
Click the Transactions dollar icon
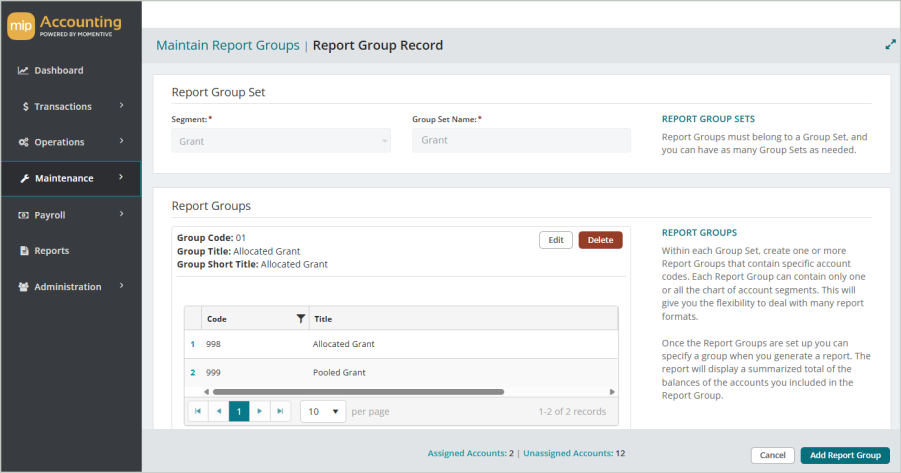click(25, 106)
